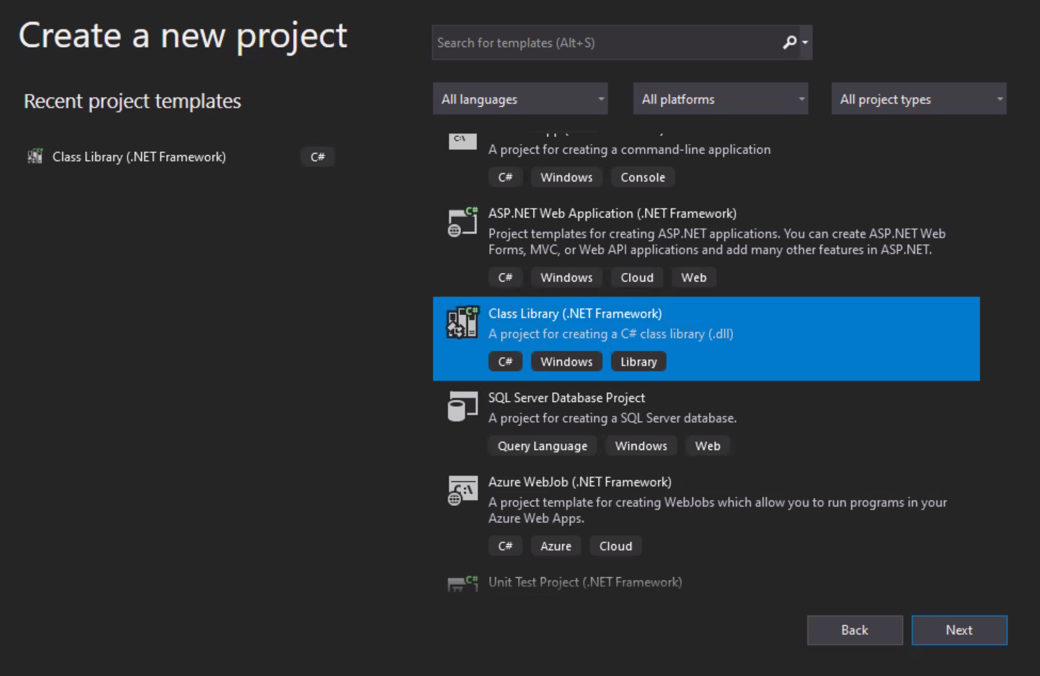This screenshot has height=676, width=1040.
Task: Click the C# tag beside recent Class Library
Action: 318,157
